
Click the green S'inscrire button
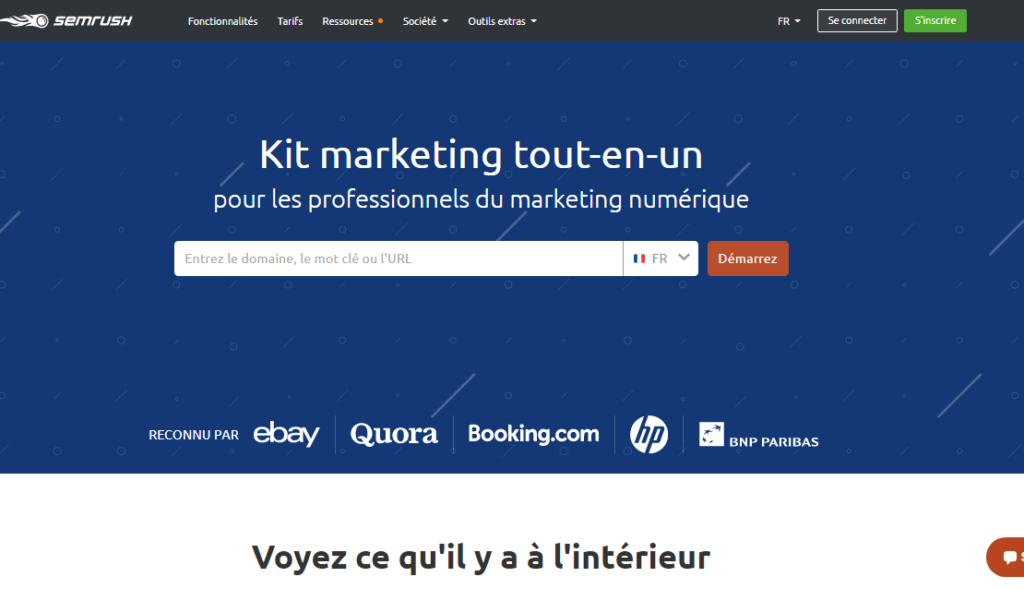(935, 21)
